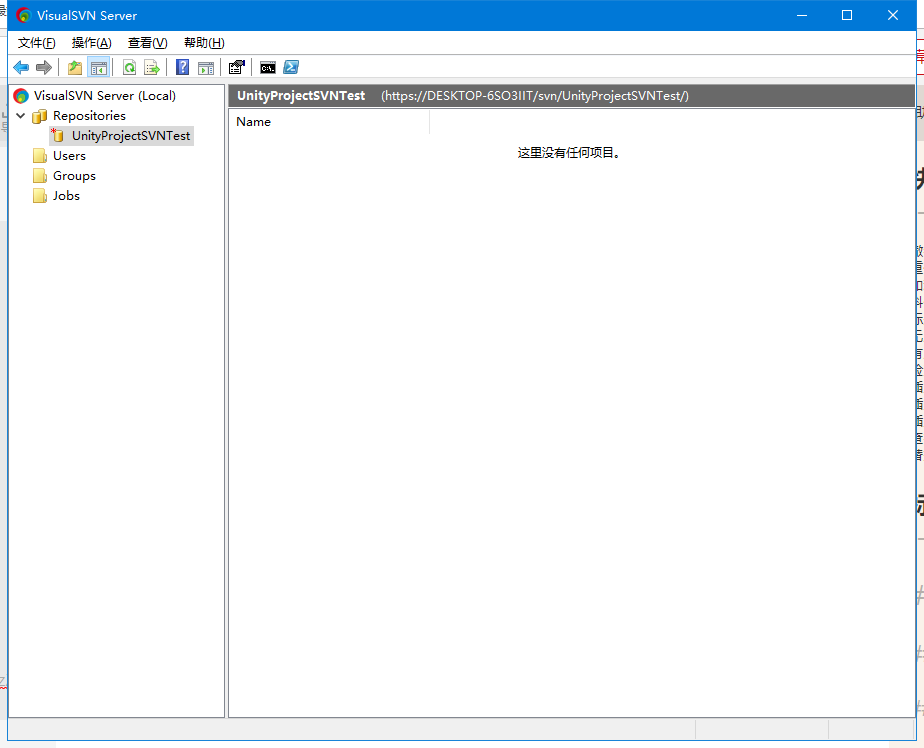Go up one level in the tree

tap(74, 67)
